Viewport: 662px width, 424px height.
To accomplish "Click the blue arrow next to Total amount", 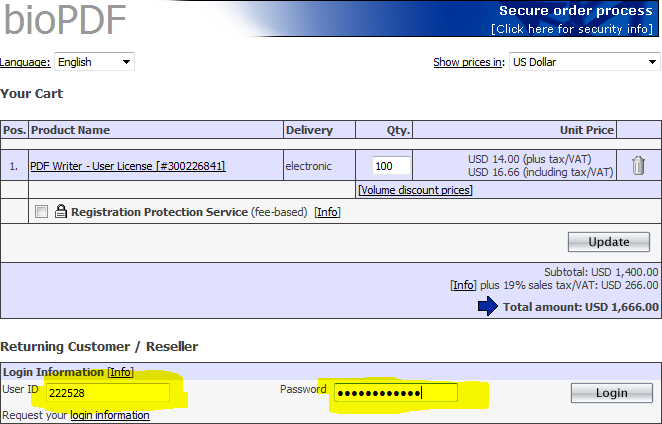I will (x=488, y=306).
